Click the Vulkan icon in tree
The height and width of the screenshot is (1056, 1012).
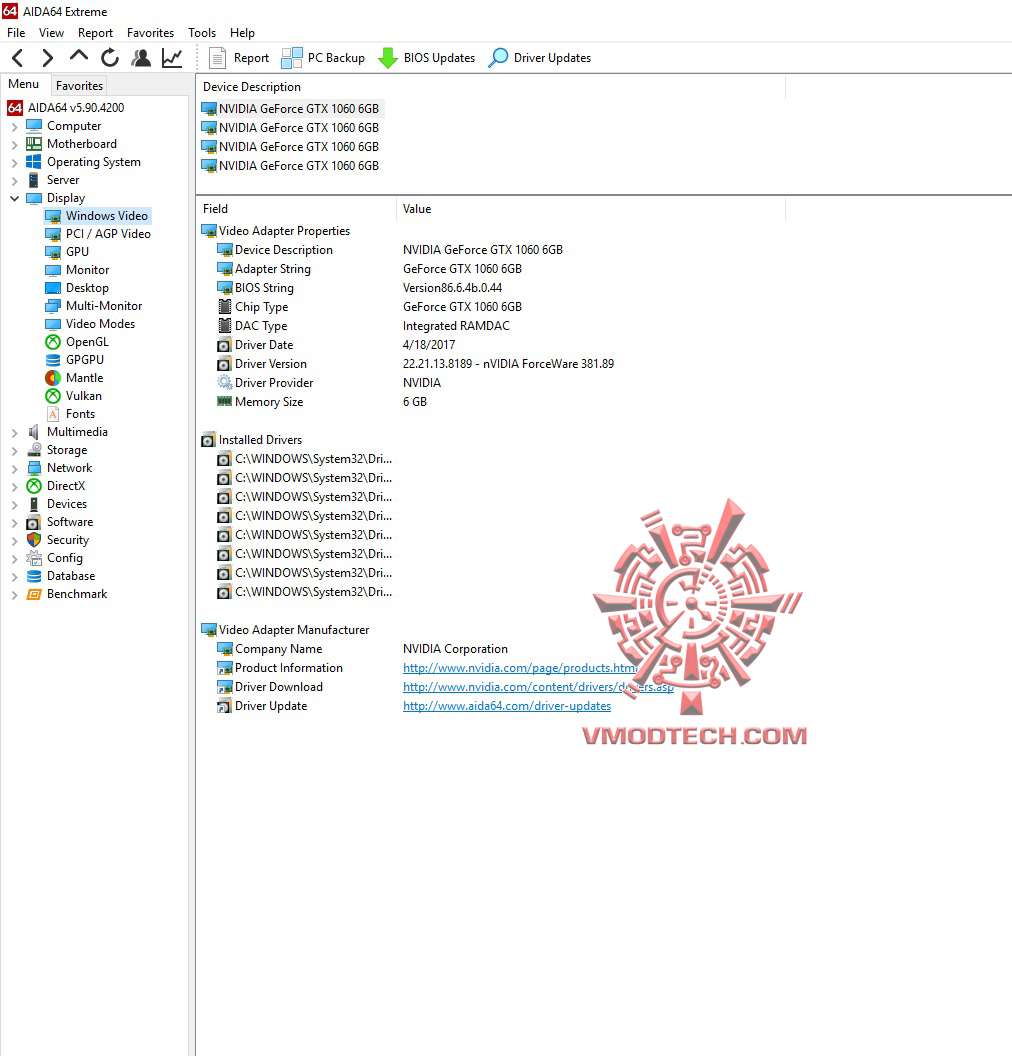[x=53, y=396]
